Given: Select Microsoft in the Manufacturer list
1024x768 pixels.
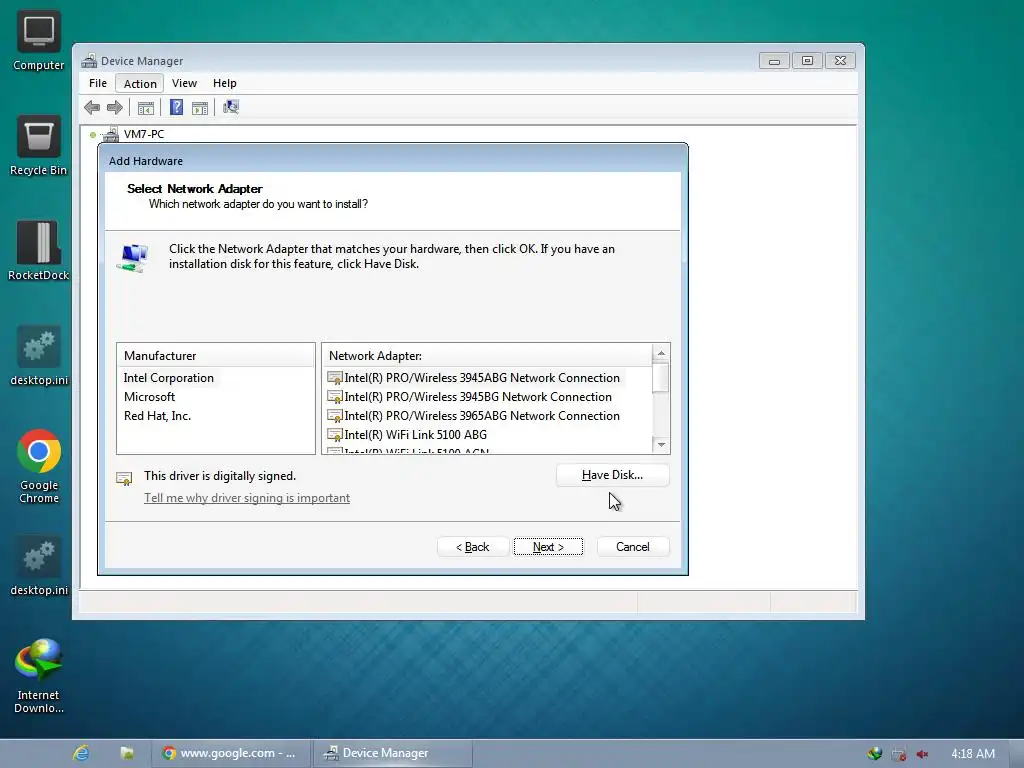Looking at the screenshot, I should pos(150,396).
